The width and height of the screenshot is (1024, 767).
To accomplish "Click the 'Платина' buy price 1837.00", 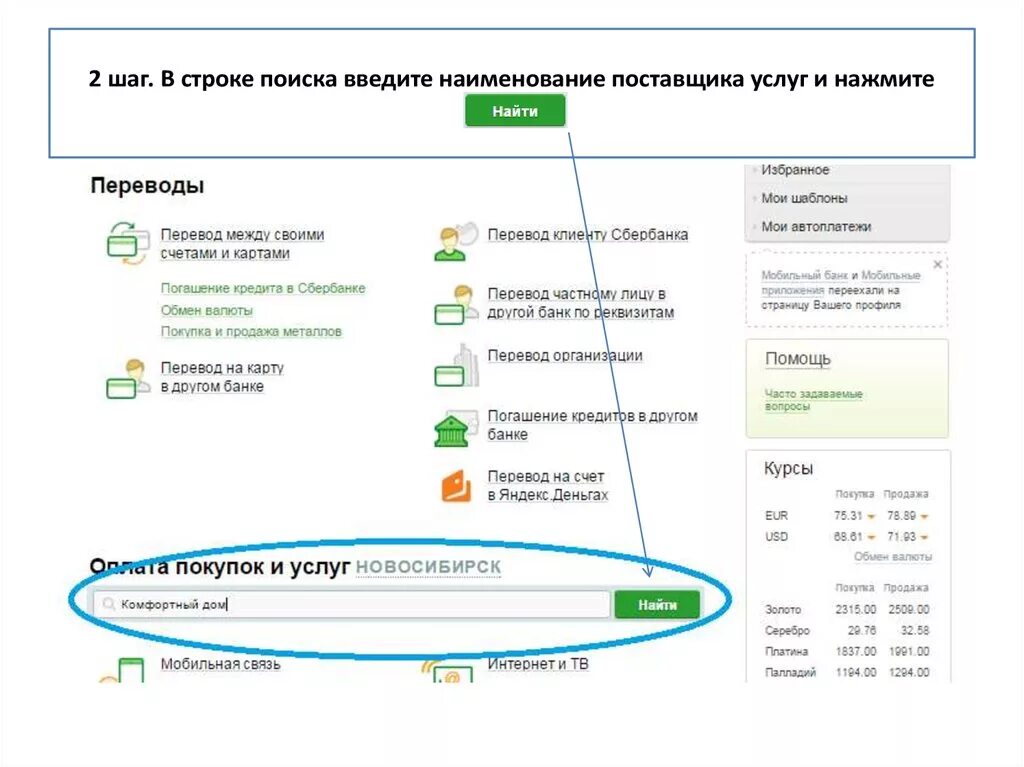I will pyautogui.click(x=856, y=651).
